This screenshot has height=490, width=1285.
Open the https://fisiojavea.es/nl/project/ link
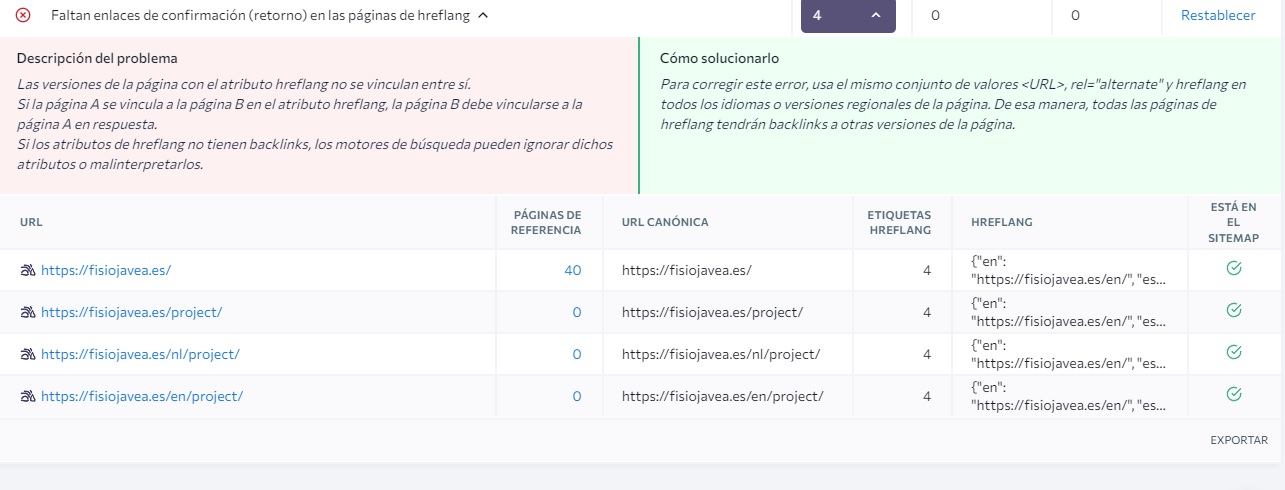140,354
